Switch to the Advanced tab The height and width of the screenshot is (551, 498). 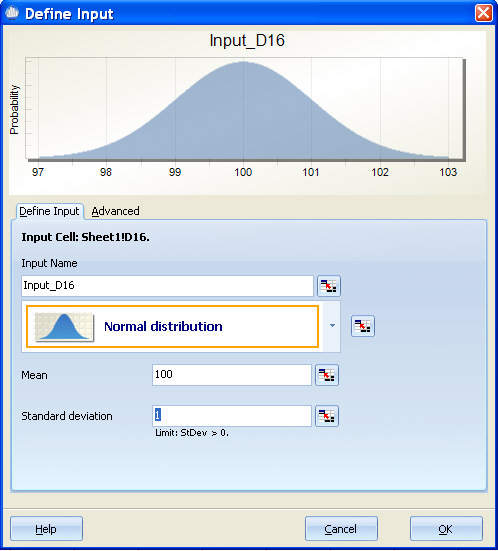[115, 211]
